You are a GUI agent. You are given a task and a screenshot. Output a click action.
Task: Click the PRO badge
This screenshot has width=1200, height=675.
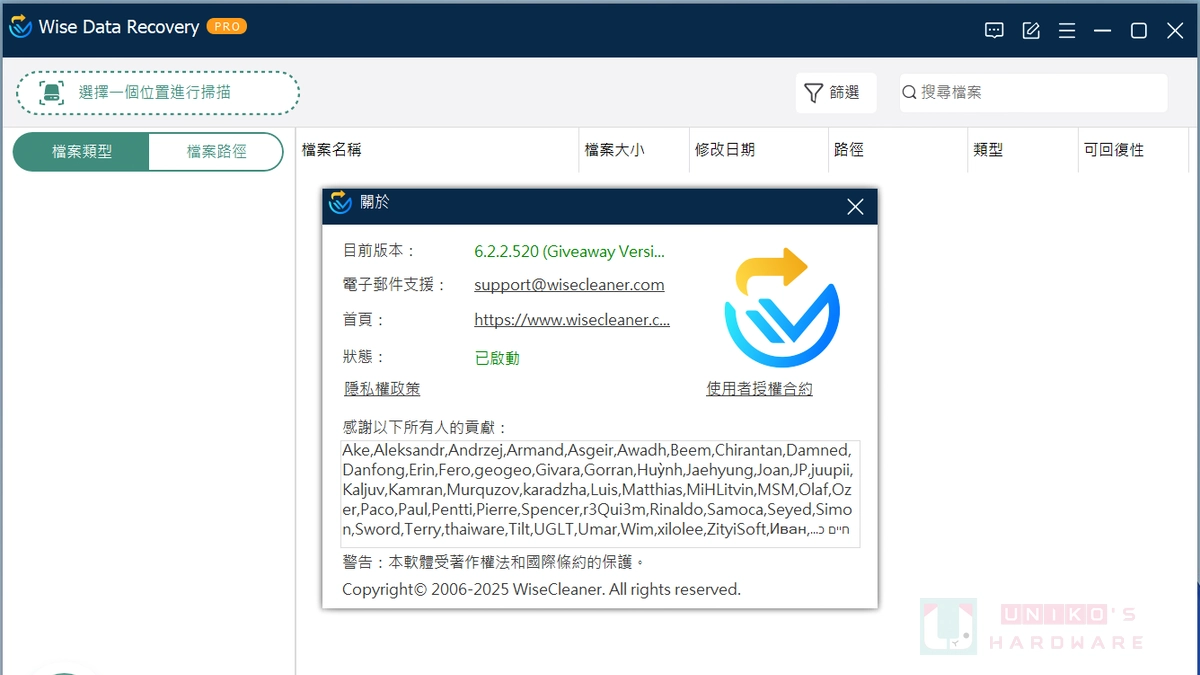coord(227,26)
